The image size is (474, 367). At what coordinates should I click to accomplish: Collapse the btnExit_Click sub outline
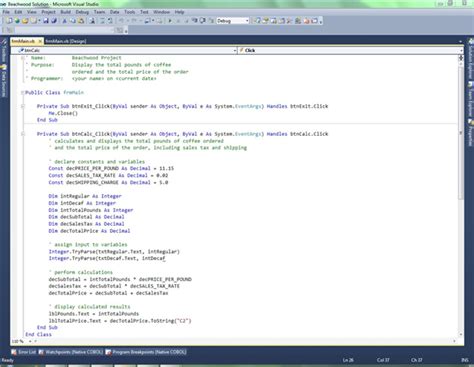(x=23, y=106)
